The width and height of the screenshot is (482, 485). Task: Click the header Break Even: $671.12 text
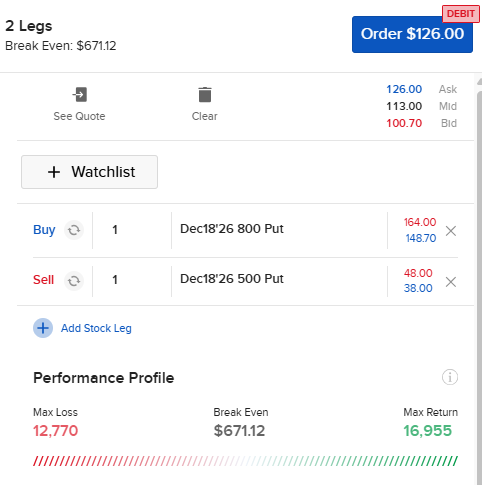61,46
